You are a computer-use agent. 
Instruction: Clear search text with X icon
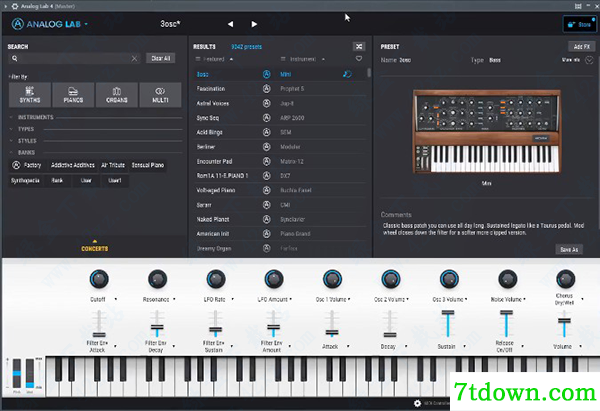134,59
